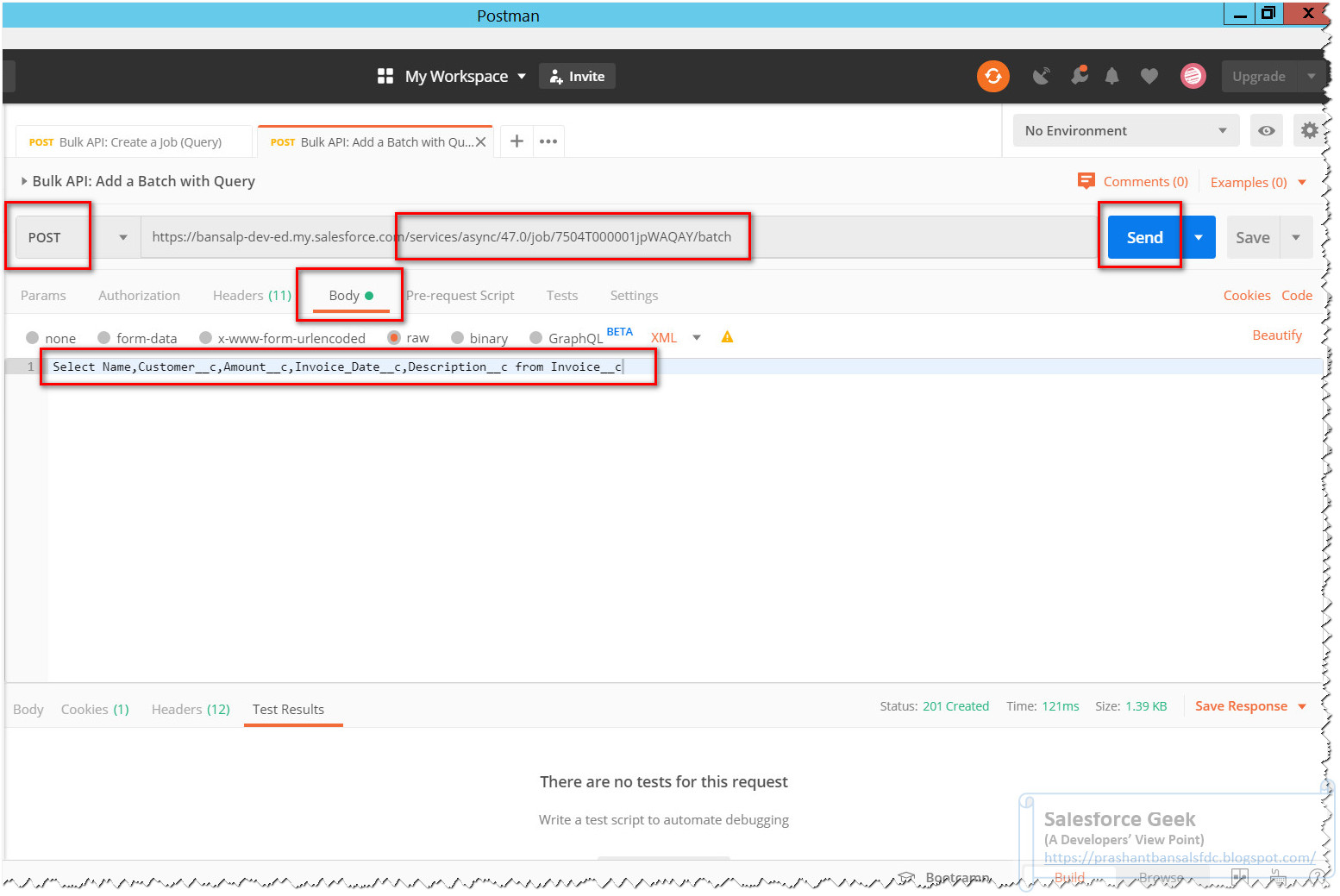
Task: Switch to the request Body tab
Action: click(x=351, y=295)
